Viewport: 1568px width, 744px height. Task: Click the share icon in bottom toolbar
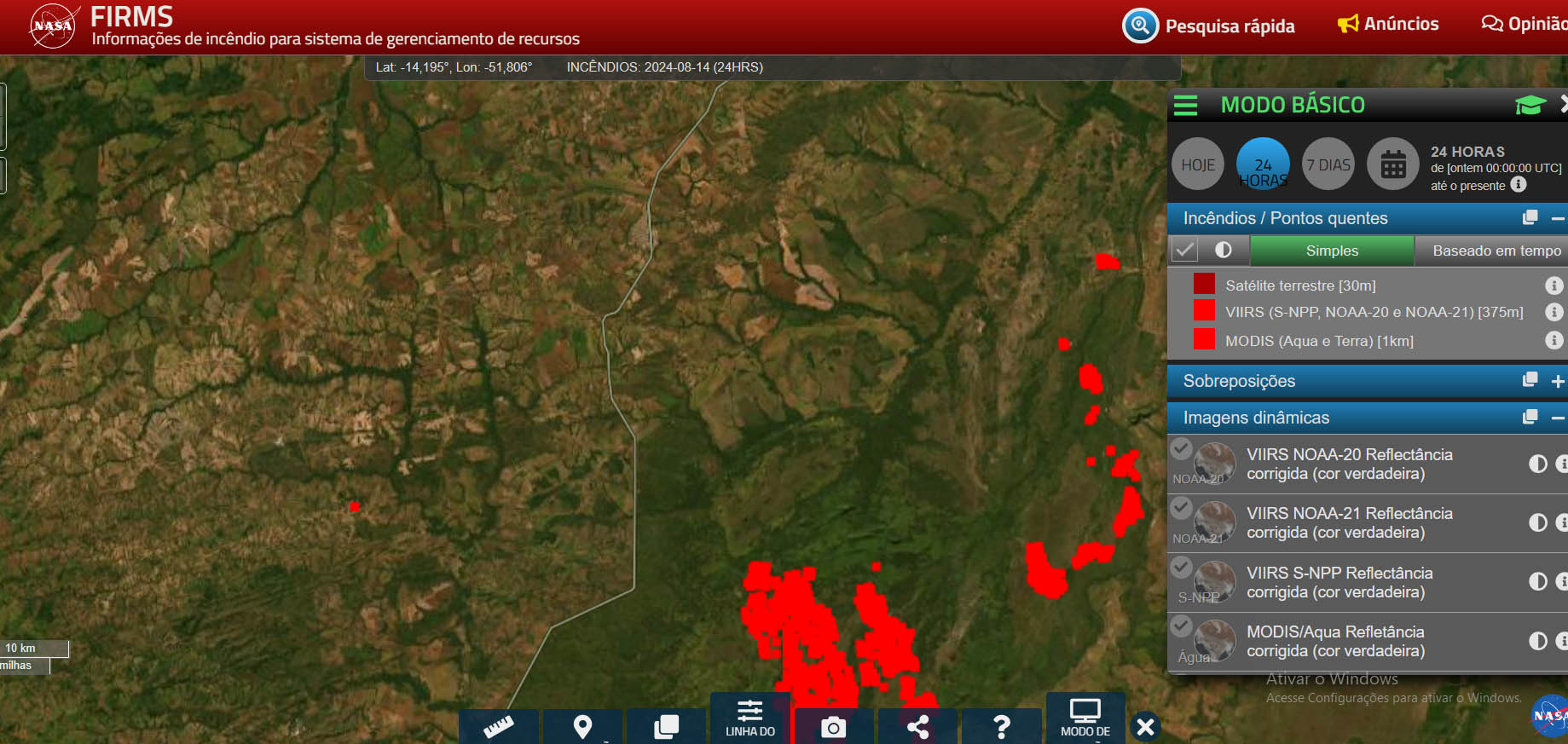[x=917, y=726]
